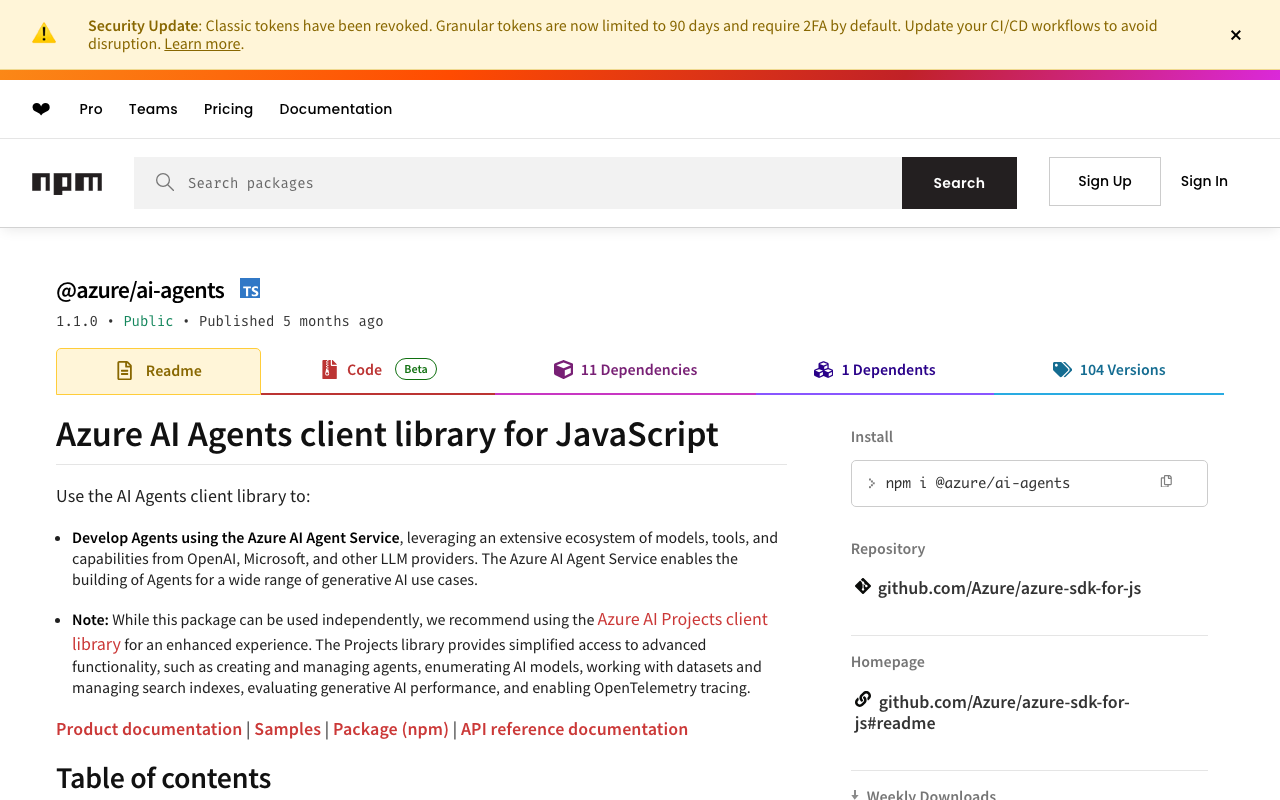View the 1 Dependents tab
This screenshot has width=1280, height=800.
pyautogui.click(x=875, y=370)
